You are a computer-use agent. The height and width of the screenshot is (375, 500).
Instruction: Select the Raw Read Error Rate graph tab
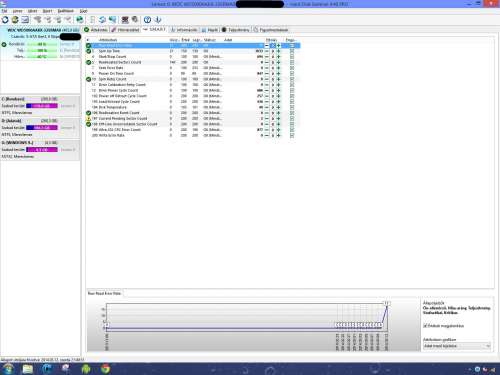(104, 294)
